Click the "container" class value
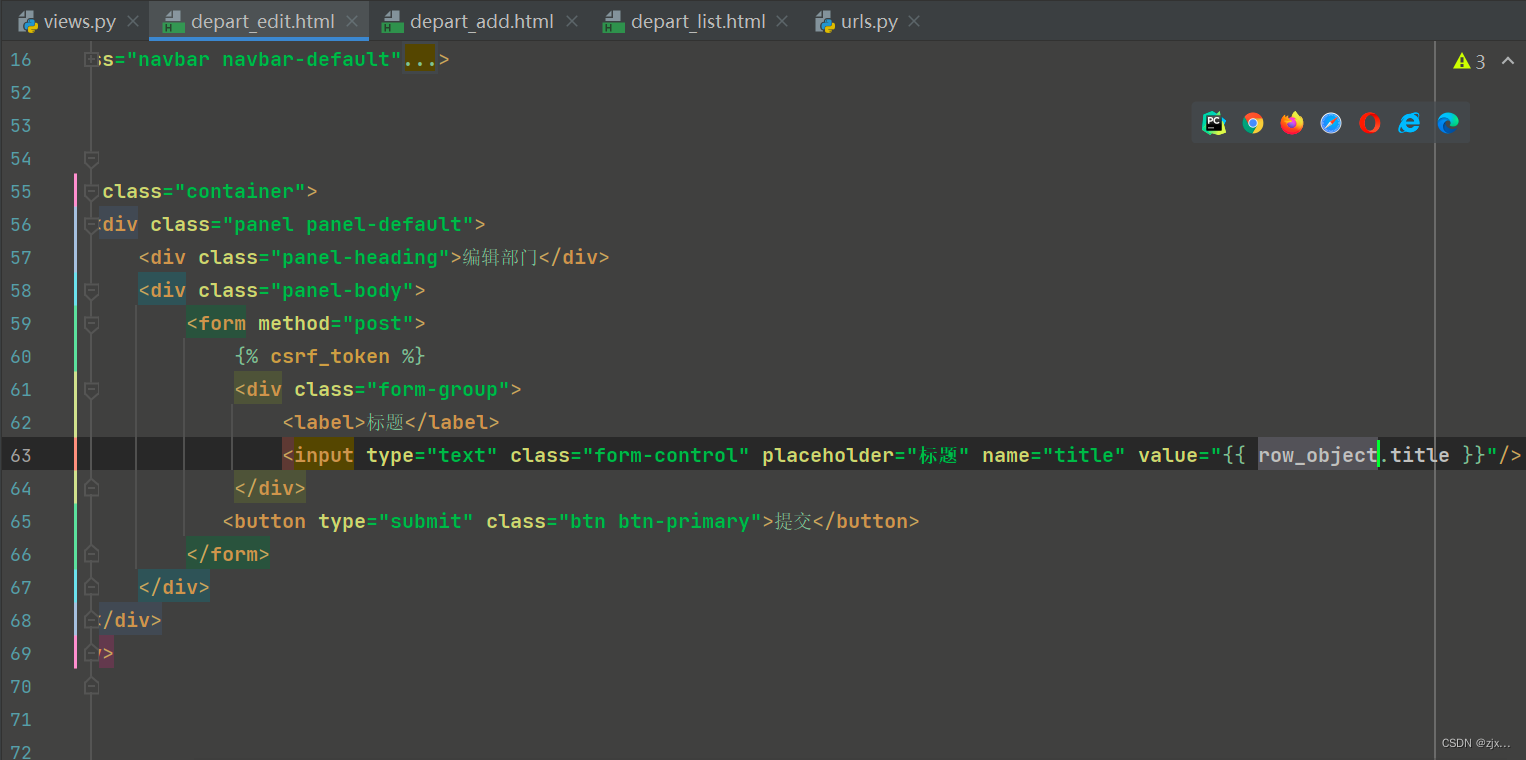Screen dimensions: 1526x760 pos(240,191)
